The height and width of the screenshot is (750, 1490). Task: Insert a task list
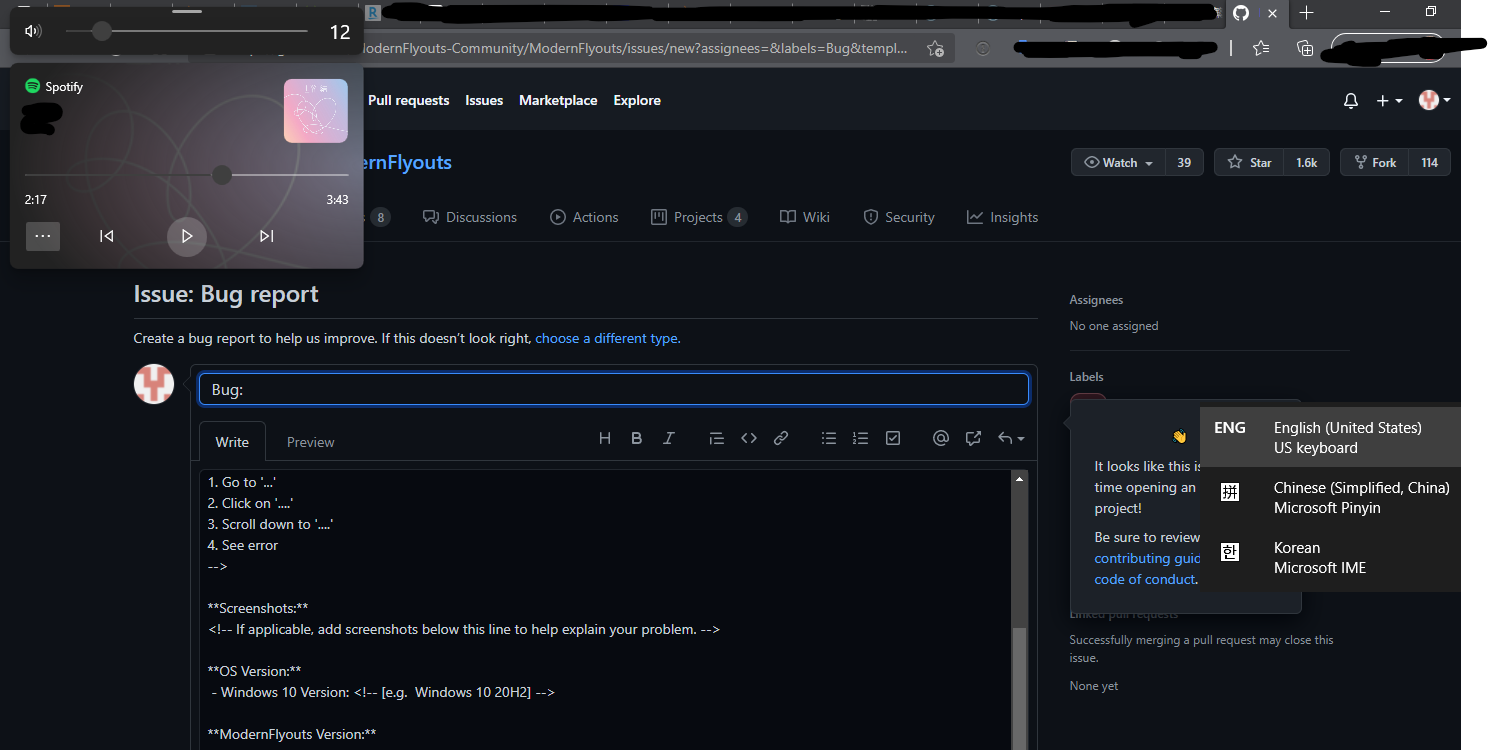[x=892, y=438]
